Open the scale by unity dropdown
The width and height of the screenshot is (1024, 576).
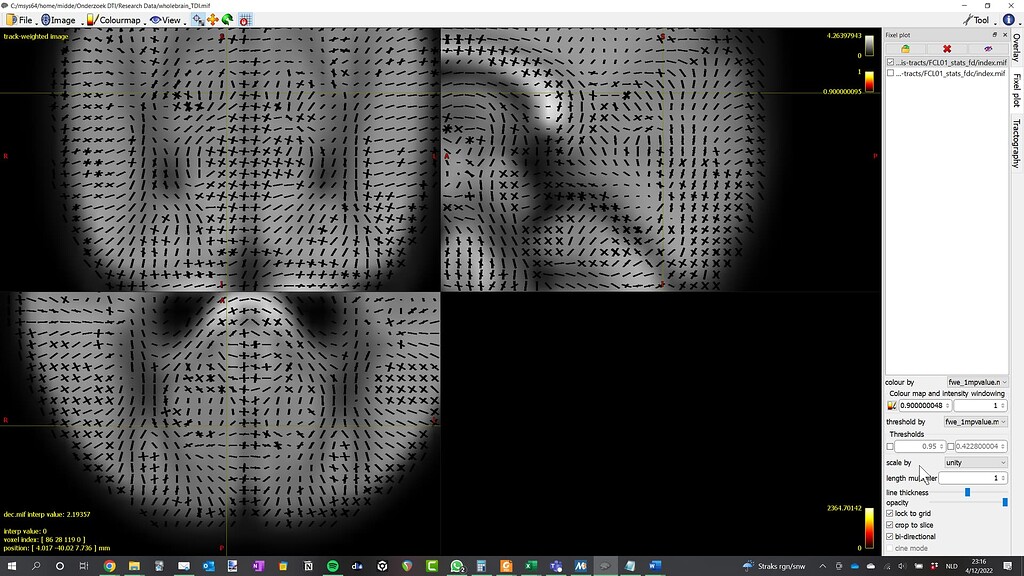click(x=976, y=463)
